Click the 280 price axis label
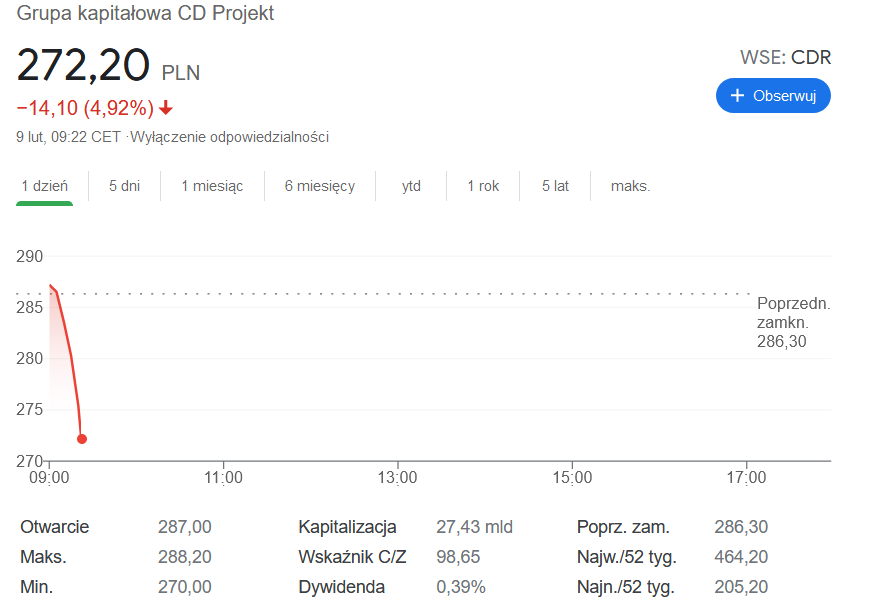Image resolution: width=870 pixels, height=611 pixels. (x=29, y=358)
